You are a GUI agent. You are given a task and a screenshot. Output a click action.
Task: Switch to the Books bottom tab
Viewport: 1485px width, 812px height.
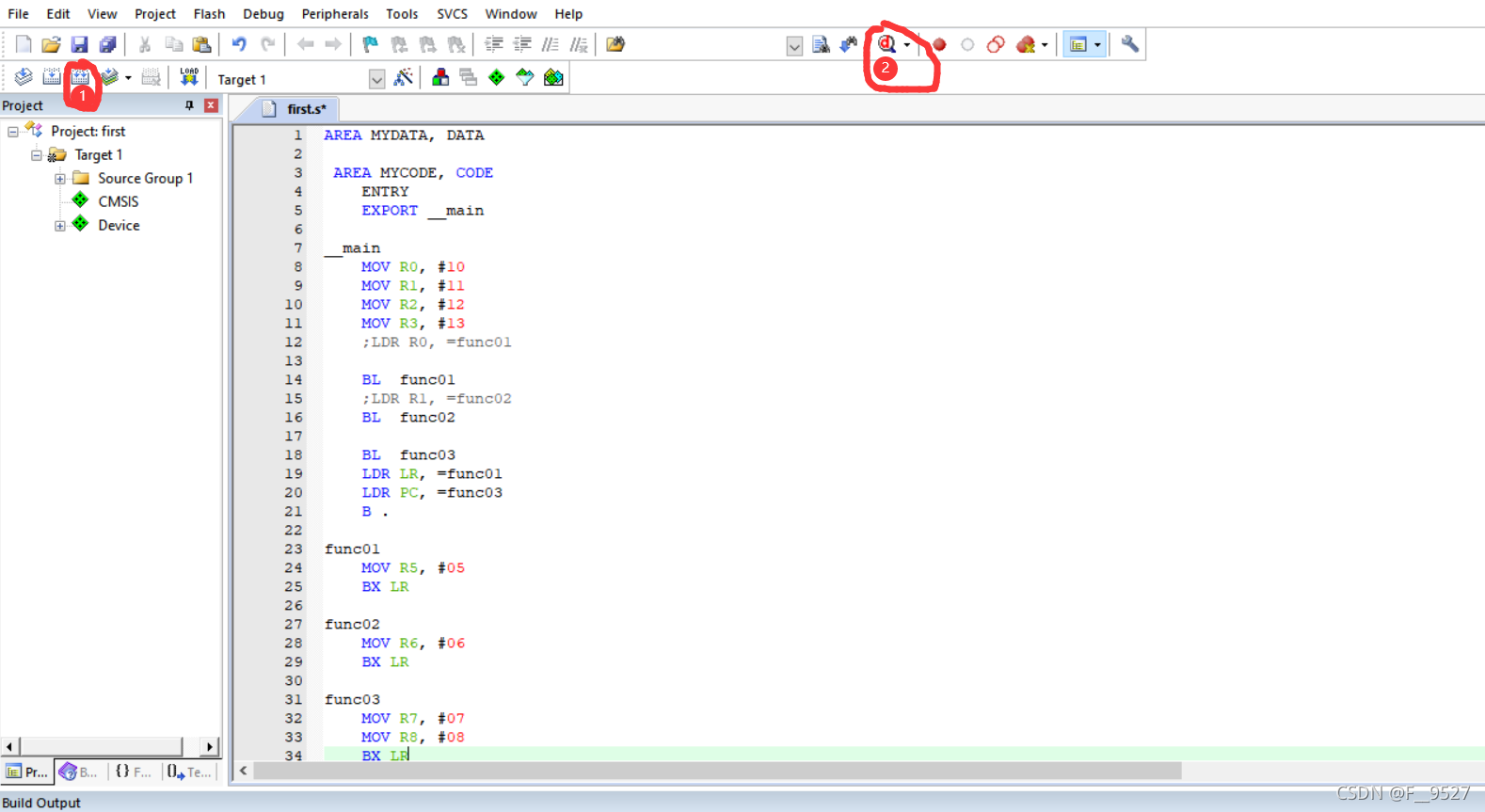pos(79,772)
